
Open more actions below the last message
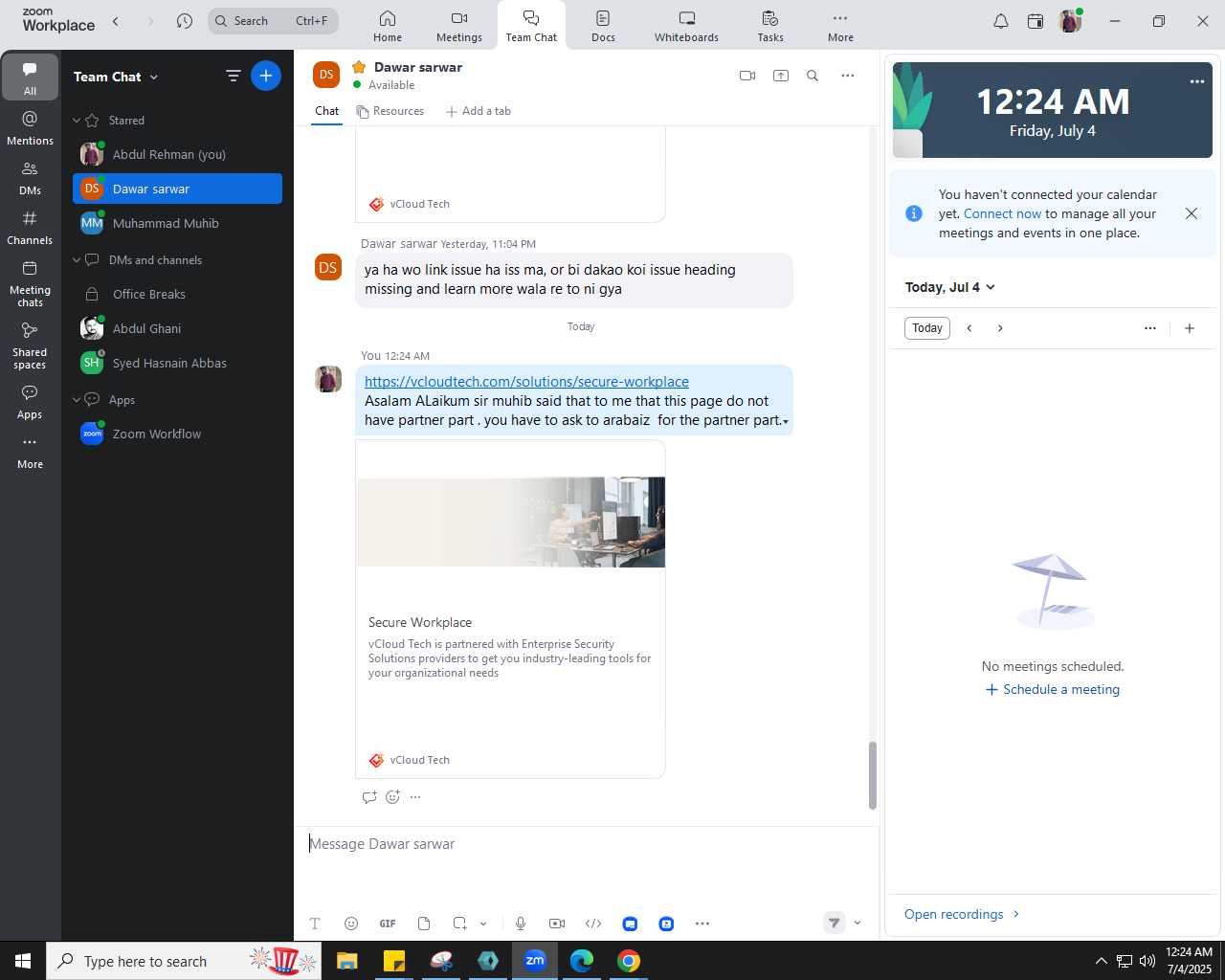click(x=415, y=797)
